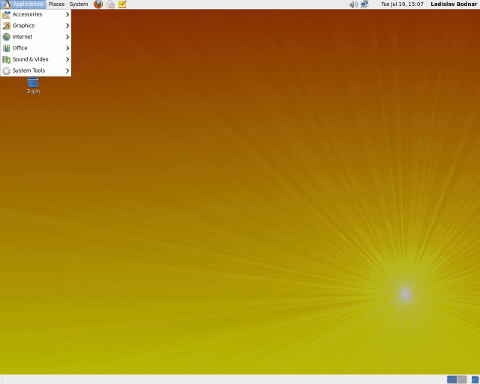
Task: Open the Sound & Video submenu
Action: click(x=36, y=59)
